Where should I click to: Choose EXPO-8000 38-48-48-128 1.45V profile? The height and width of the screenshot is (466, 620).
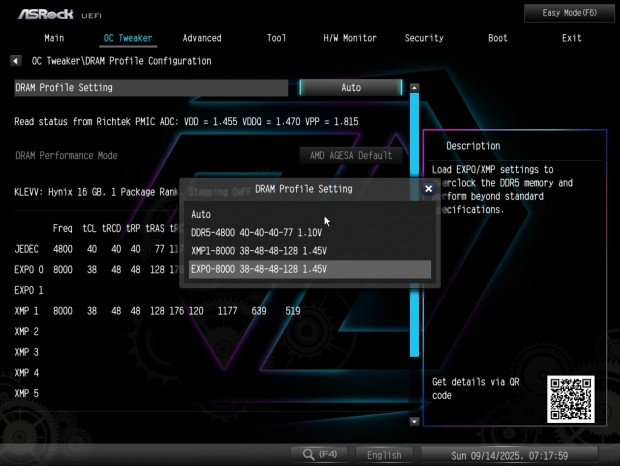310,269
